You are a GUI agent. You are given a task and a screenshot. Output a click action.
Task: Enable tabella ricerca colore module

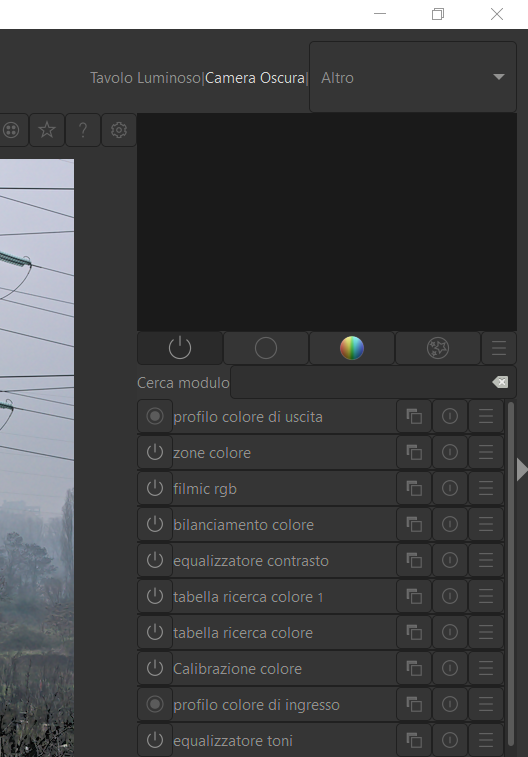click(x=155, y=632)
